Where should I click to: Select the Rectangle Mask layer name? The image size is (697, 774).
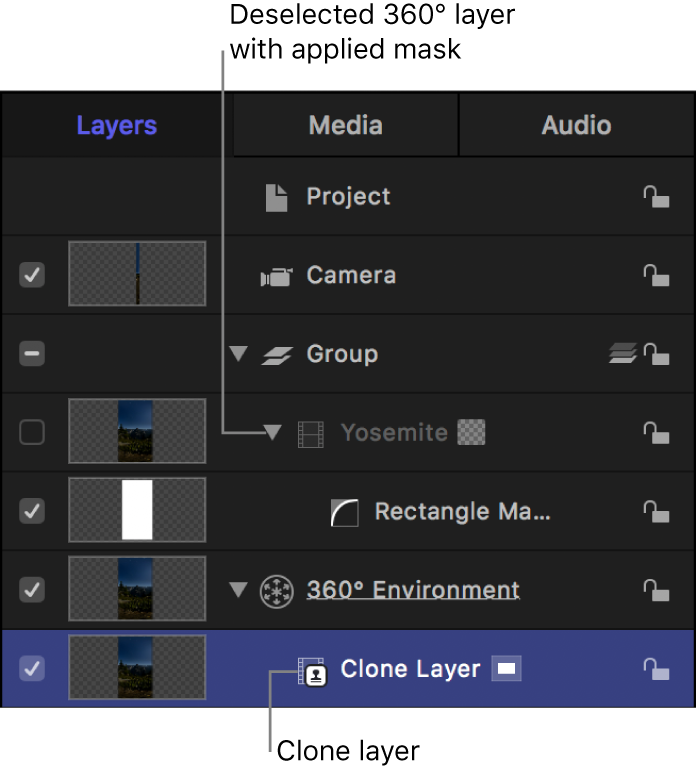pos(462,512)
